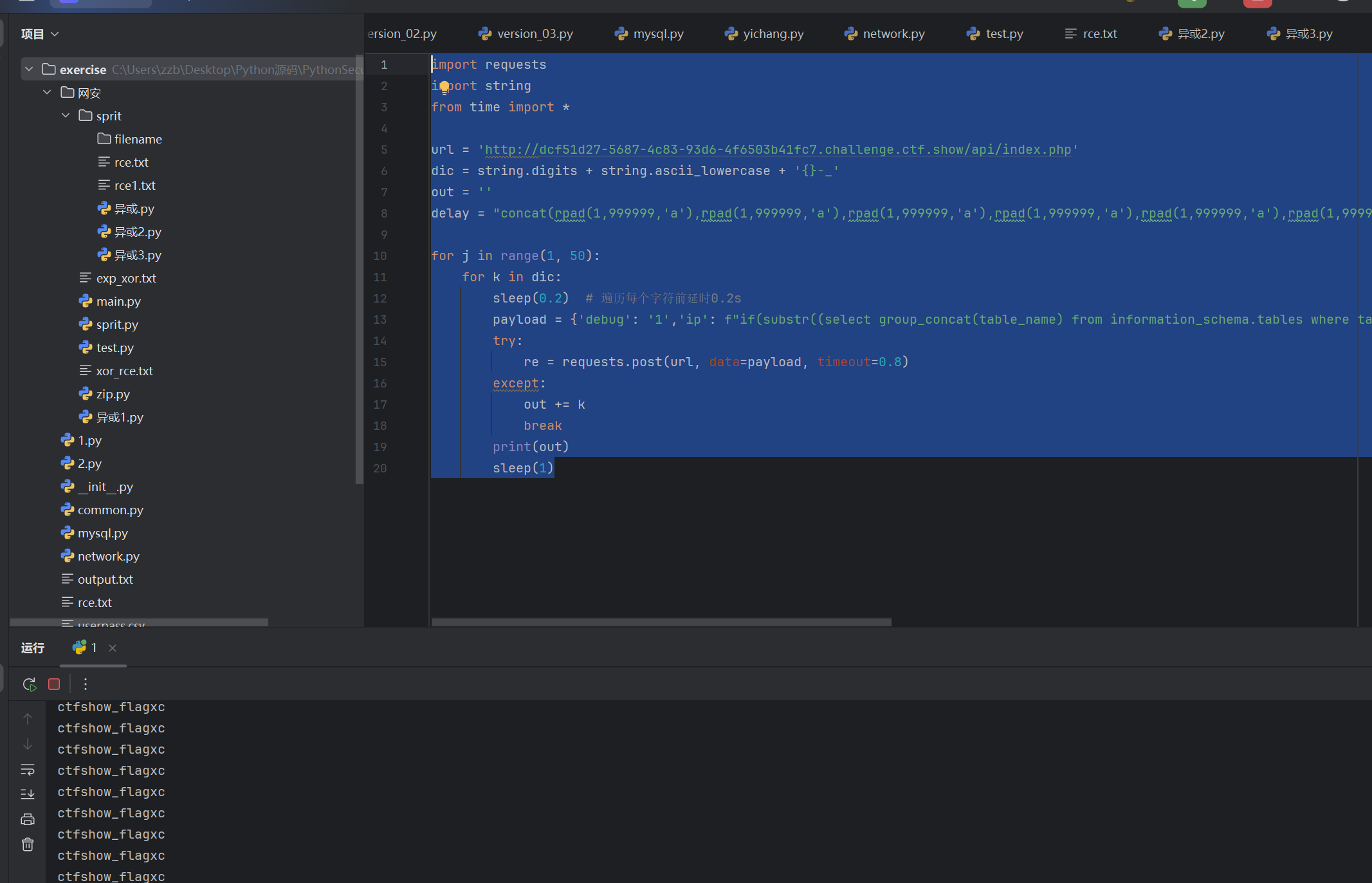Toggle soft-wrap in run console
The height and width of the screenshot is (883, 1372).
(28, 770)
